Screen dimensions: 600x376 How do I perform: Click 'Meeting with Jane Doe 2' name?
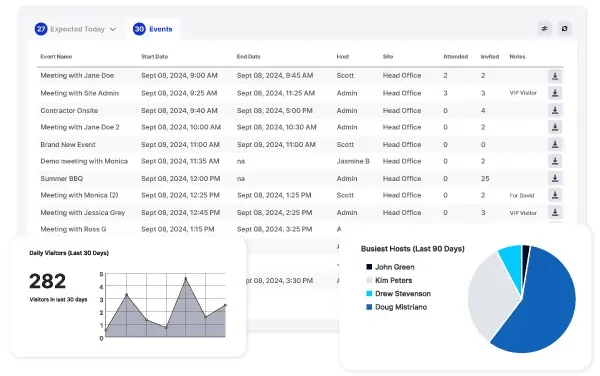pyautogui.click(x=80, y=127)
